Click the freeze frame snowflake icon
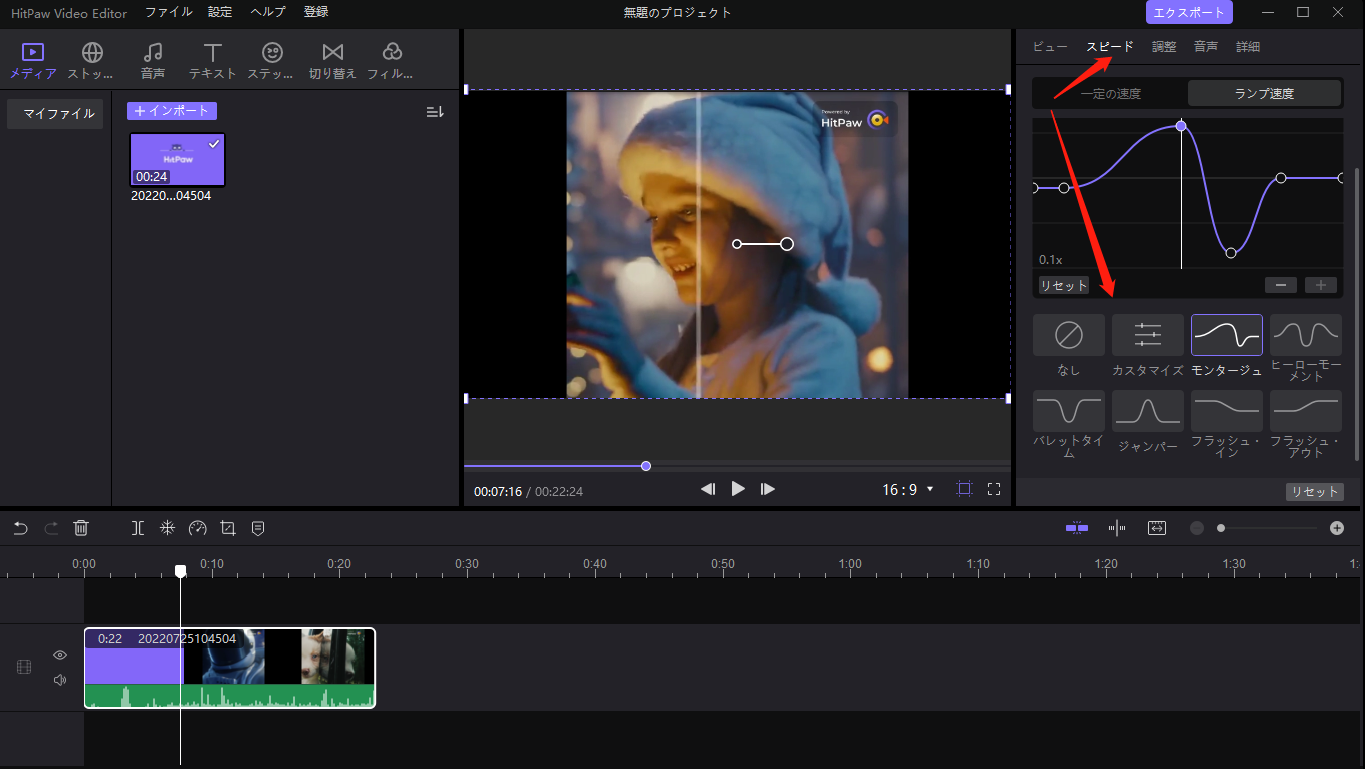This screenshot has width=1365, height=769. pyautogui.click(x=167, y=528)
